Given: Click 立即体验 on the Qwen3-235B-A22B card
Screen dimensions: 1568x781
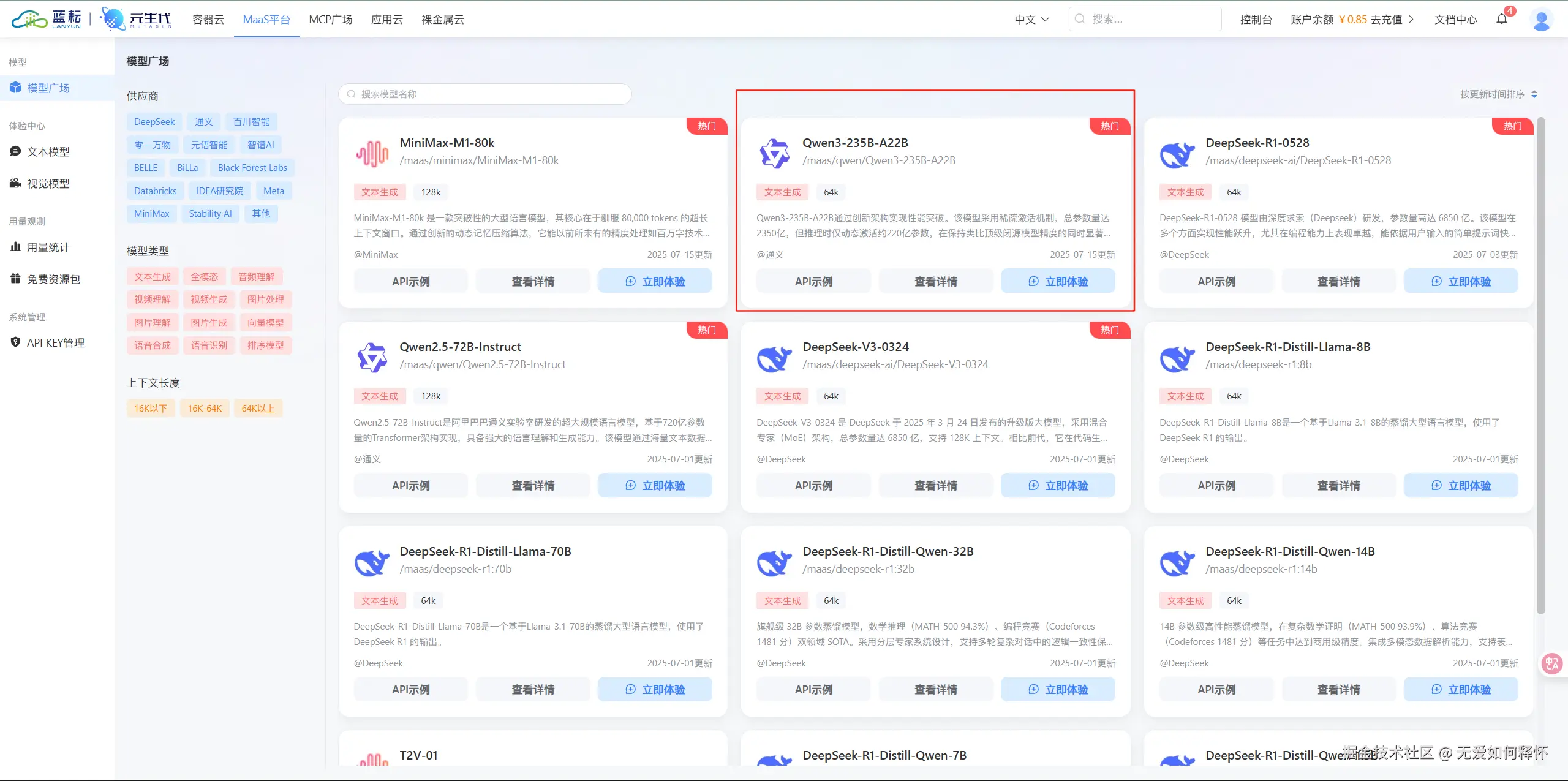Looking at the screenshot, I should click(x=1058, y=282).
